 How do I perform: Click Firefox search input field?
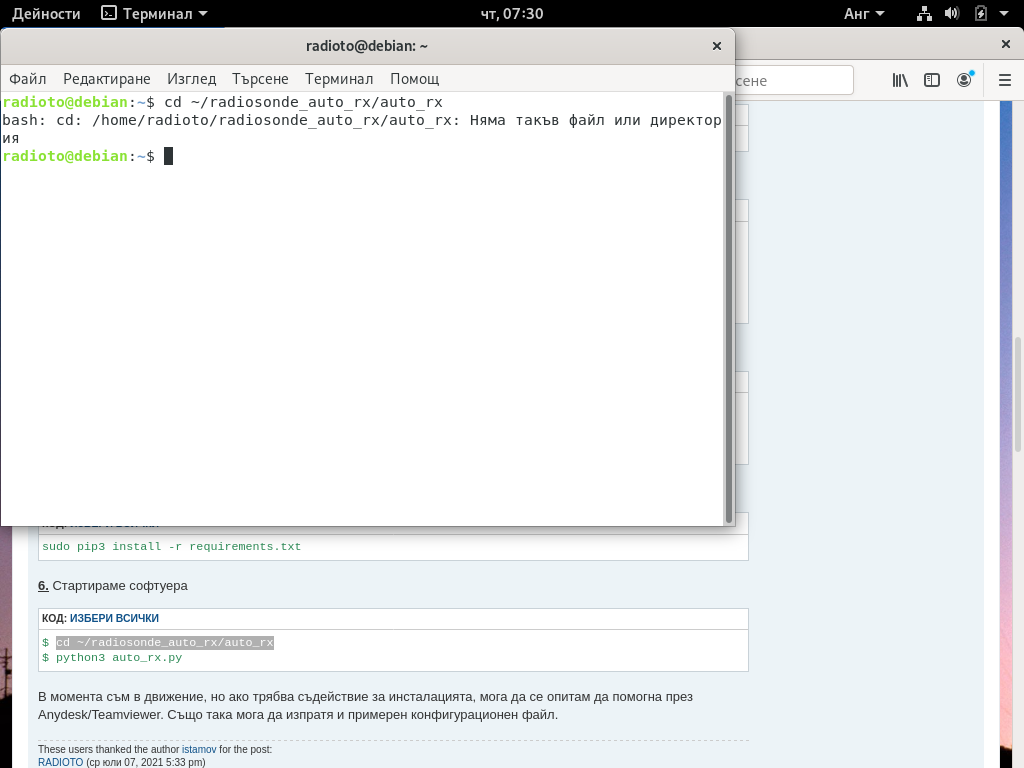pos(793,80)
